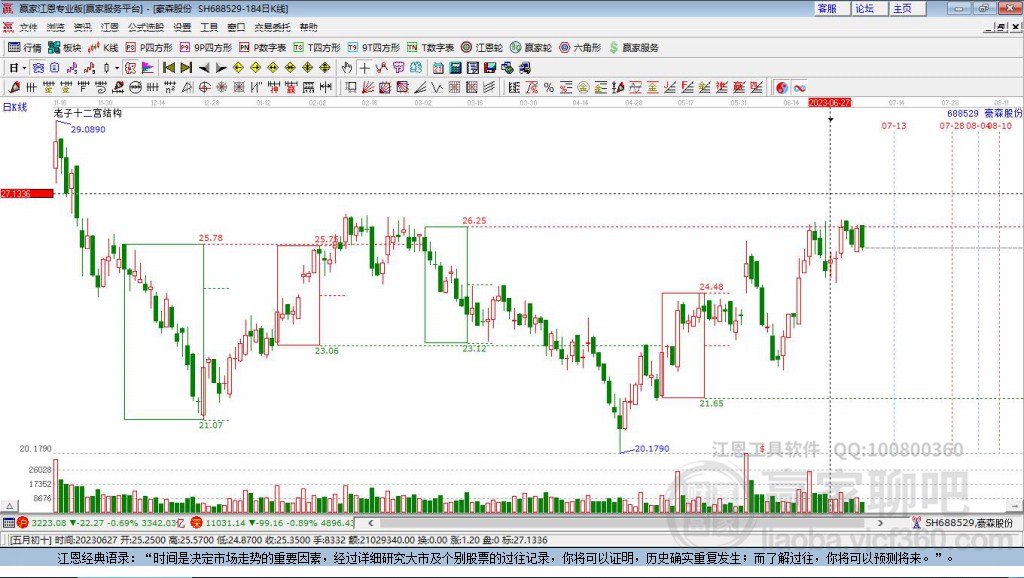Viewport: 1024px width, 578px height.
Task: Click the red floppy save icon
Action: coord(490,68)
